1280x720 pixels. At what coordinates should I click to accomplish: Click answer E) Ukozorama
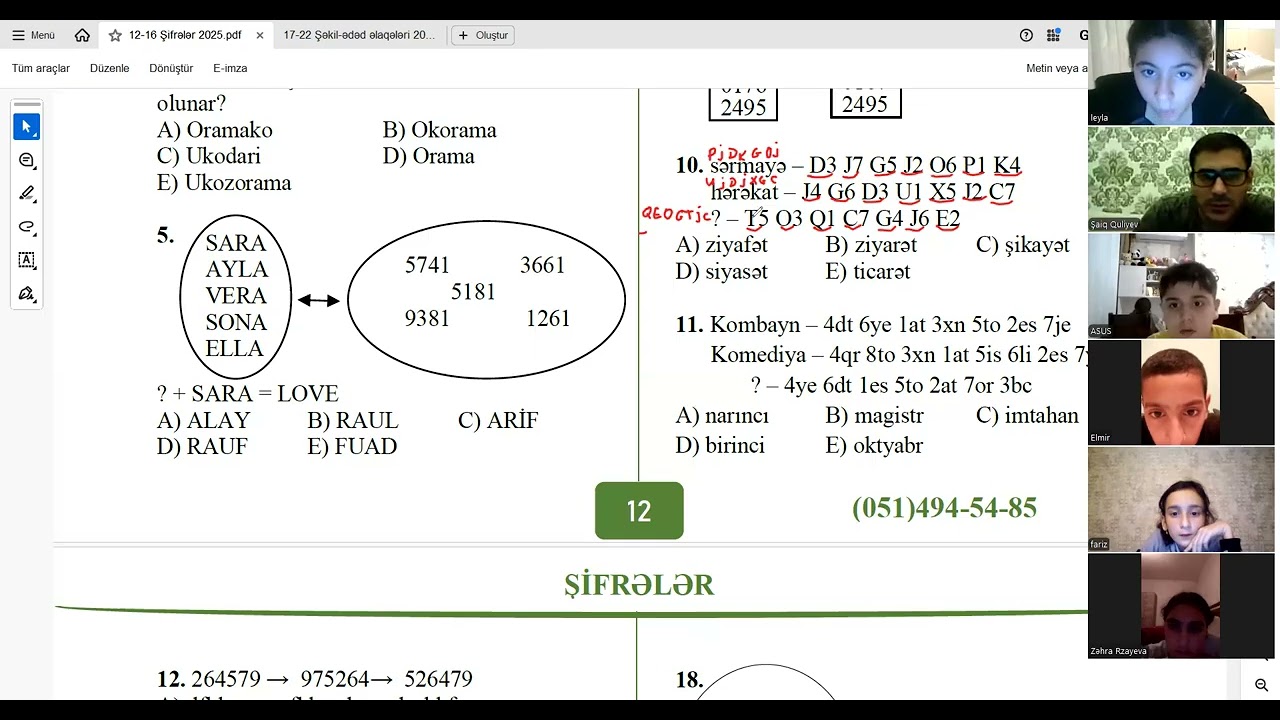click(x=224, y=183)
